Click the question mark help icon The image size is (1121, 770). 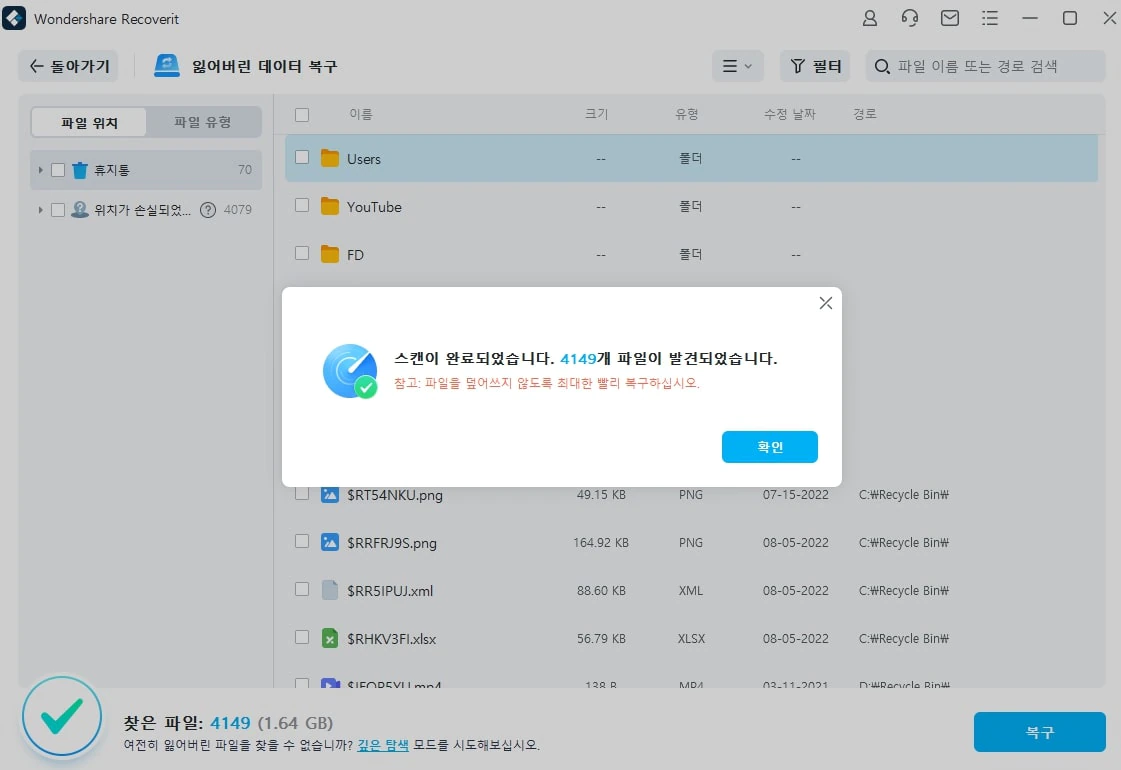pos(207,209)
